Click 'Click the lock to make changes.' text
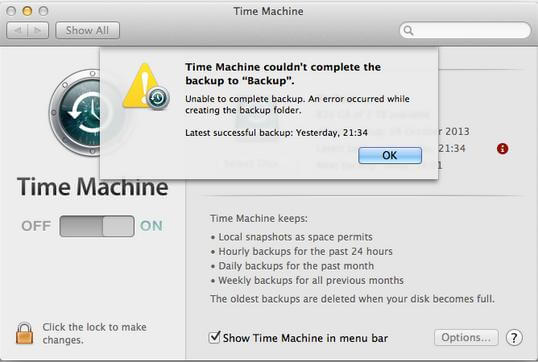The width and height of the screenshot is (538, 362). click(x=94, y=333)
